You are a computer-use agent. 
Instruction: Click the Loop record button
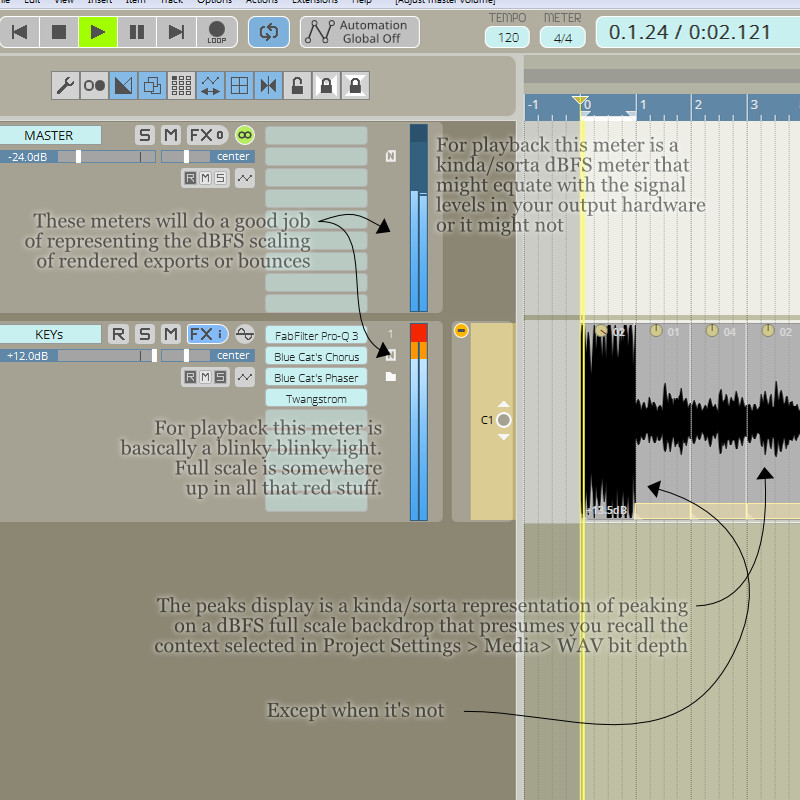click(x=217, y=32)
